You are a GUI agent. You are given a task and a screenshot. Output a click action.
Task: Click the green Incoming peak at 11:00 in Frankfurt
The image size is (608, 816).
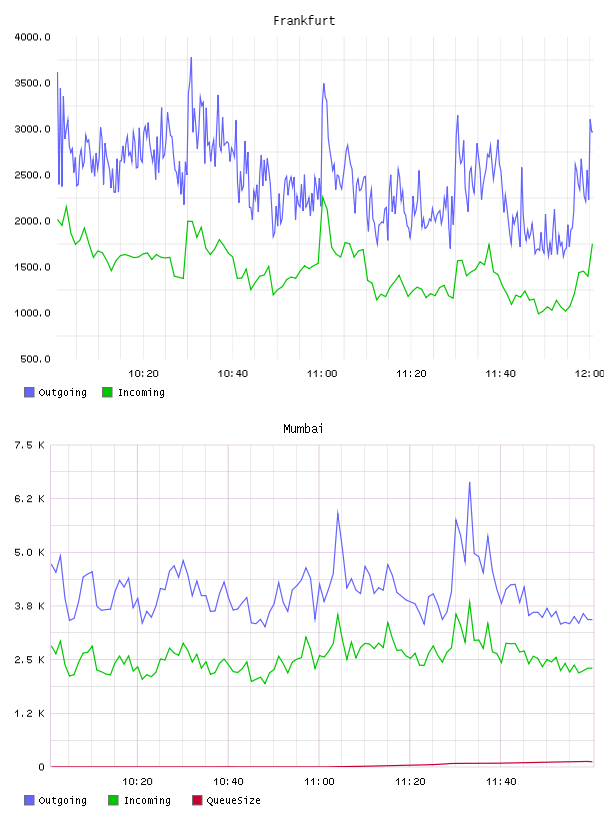(323, 197)
